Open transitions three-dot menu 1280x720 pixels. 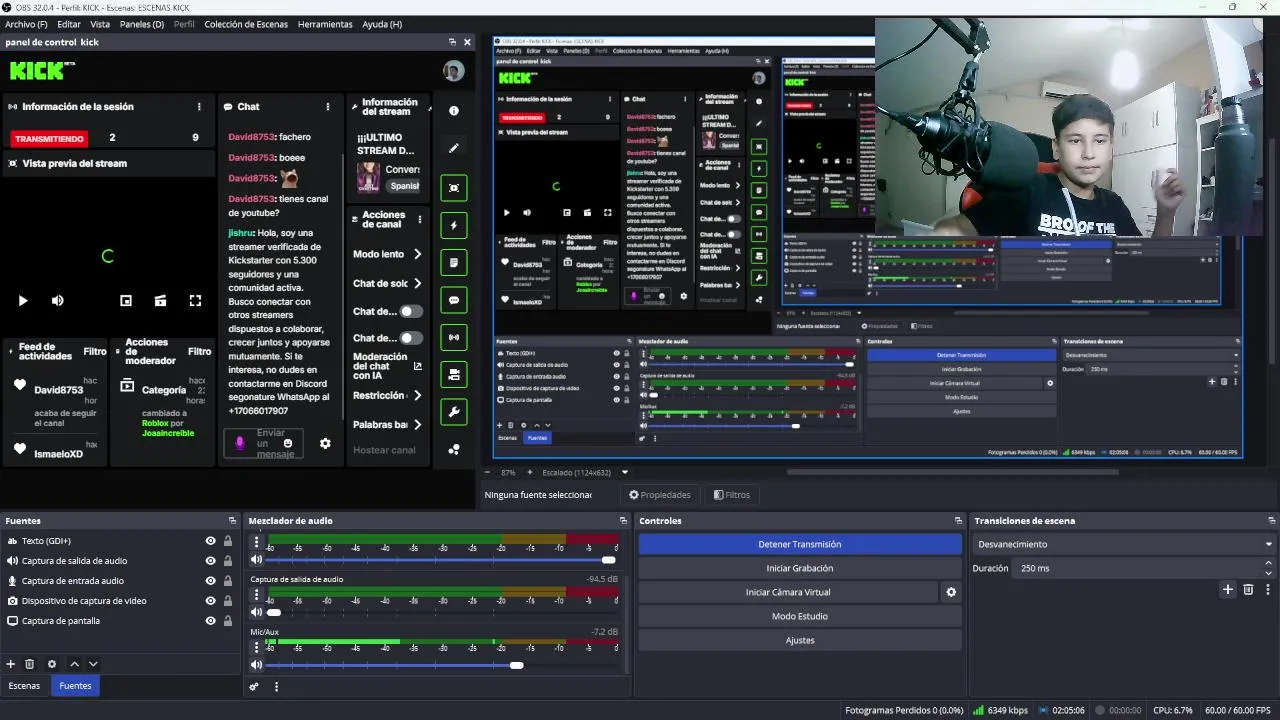tap(1268, 590)
